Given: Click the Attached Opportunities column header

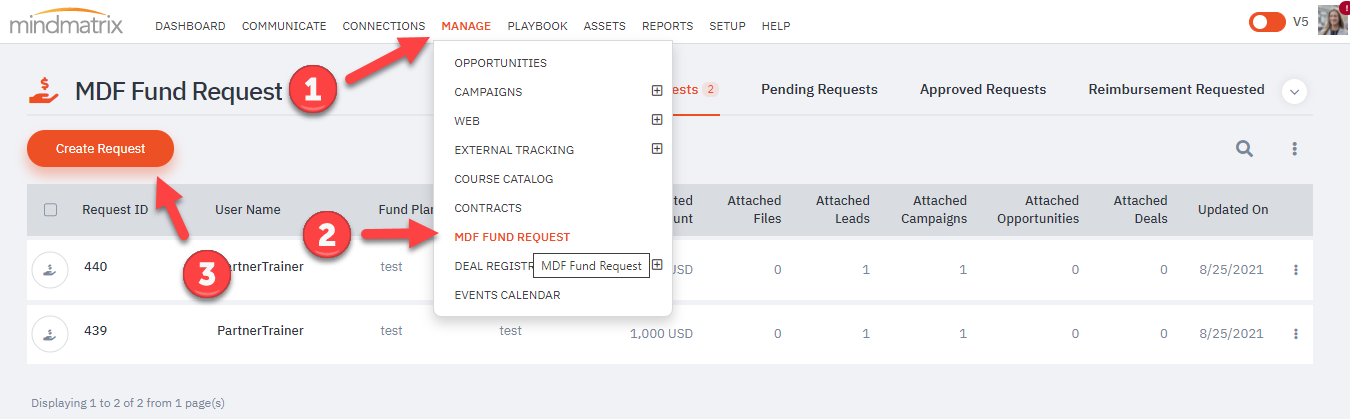Looking at the screenshot, I should coord(1038,210).
